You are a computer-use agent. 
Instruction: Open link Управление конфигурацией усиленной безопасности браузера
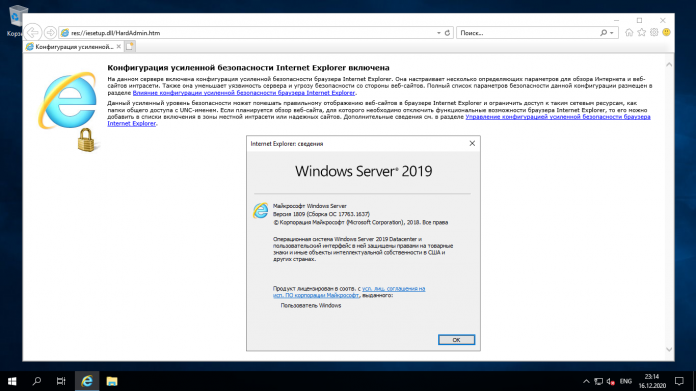tap(558, 117)
